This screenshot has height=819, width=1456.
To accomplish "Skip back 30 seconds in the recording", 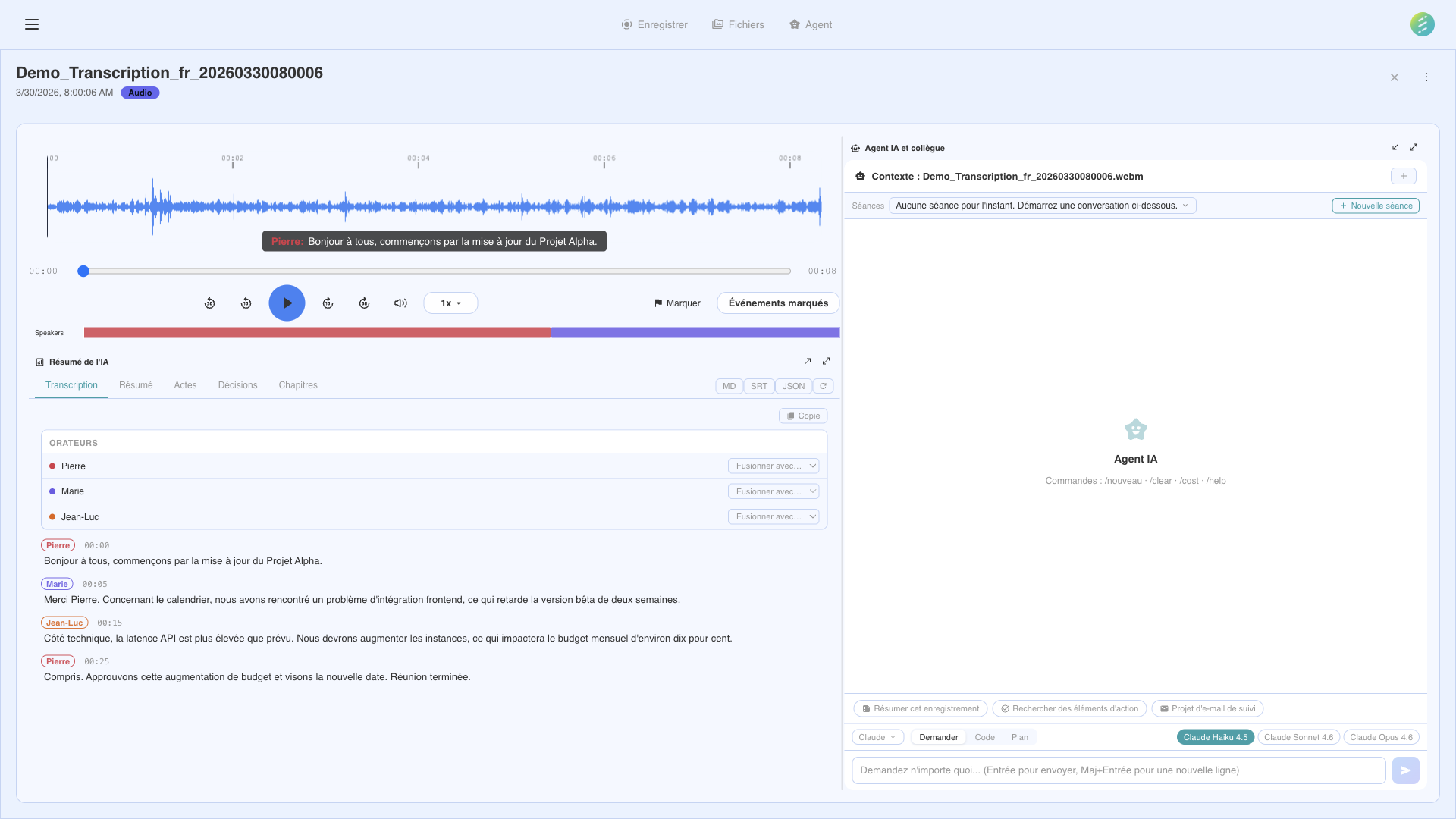I will [x=210, y=303].
